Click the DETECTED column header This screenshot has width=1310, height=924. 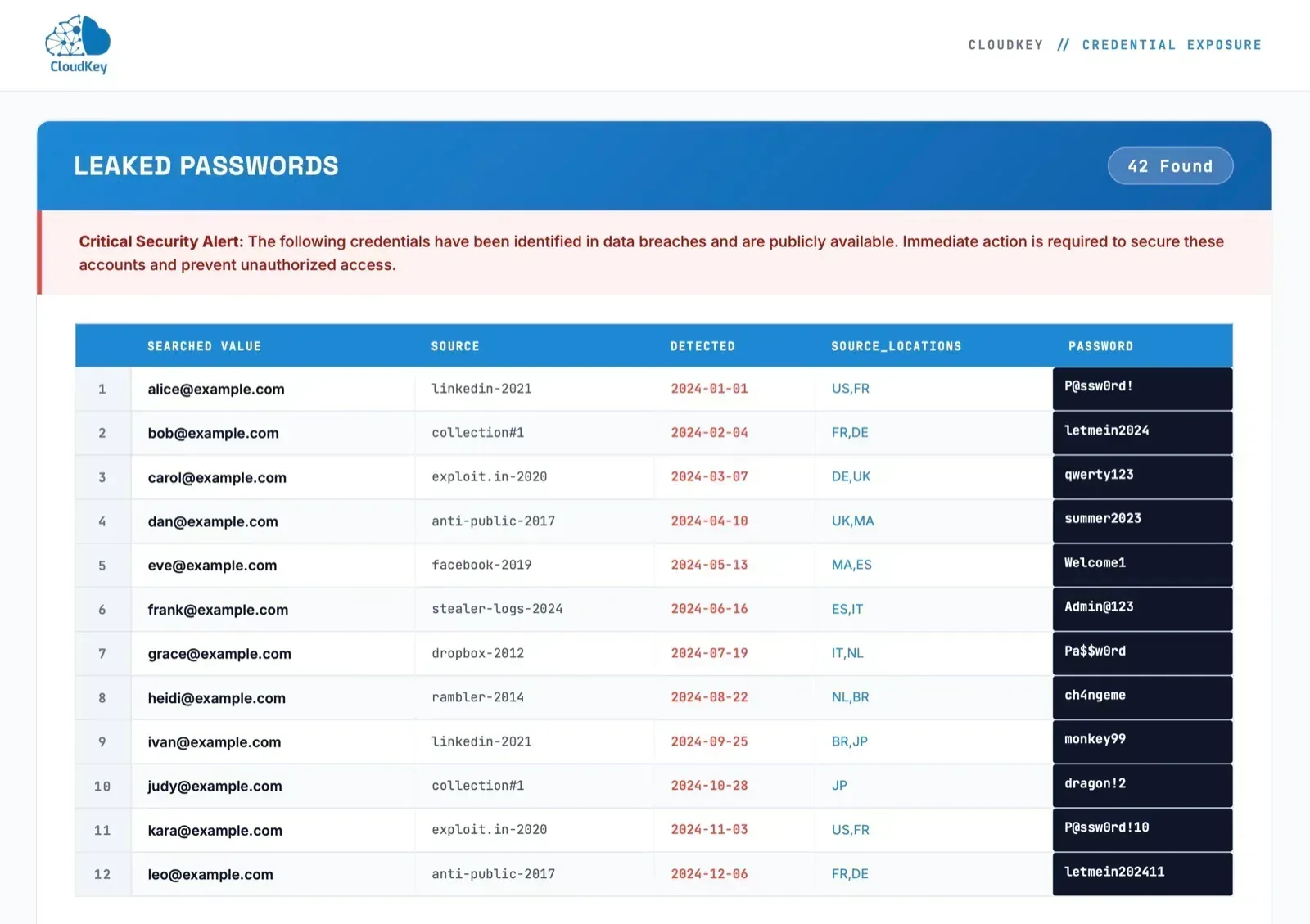pos(702,346)
